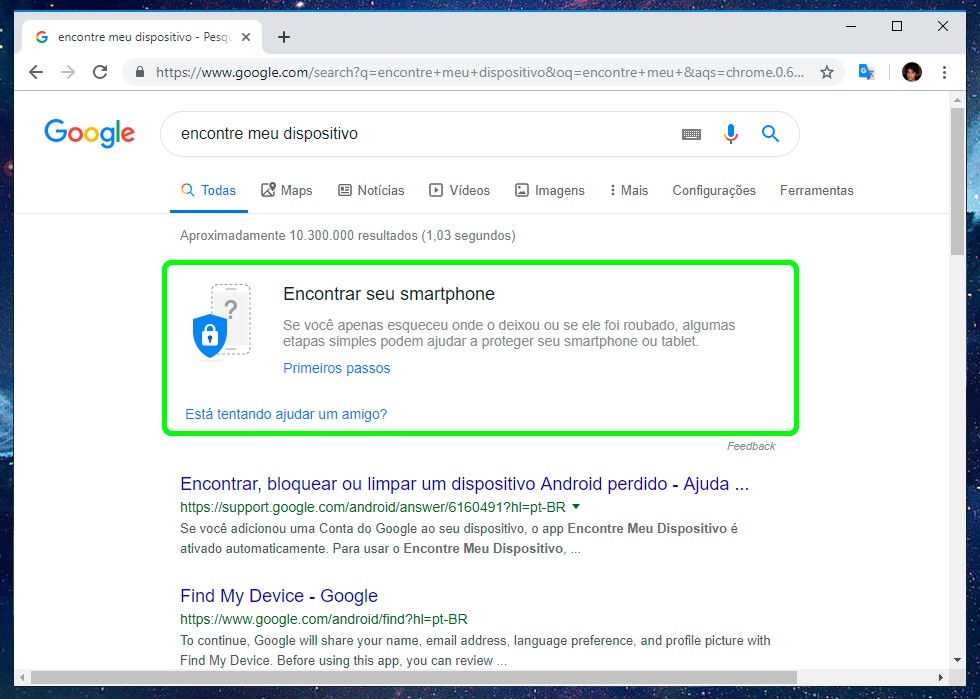Viewport: 980px width, 699px height.
Task: Click the google.com/android/find URL text
Action: pos(324,619)
